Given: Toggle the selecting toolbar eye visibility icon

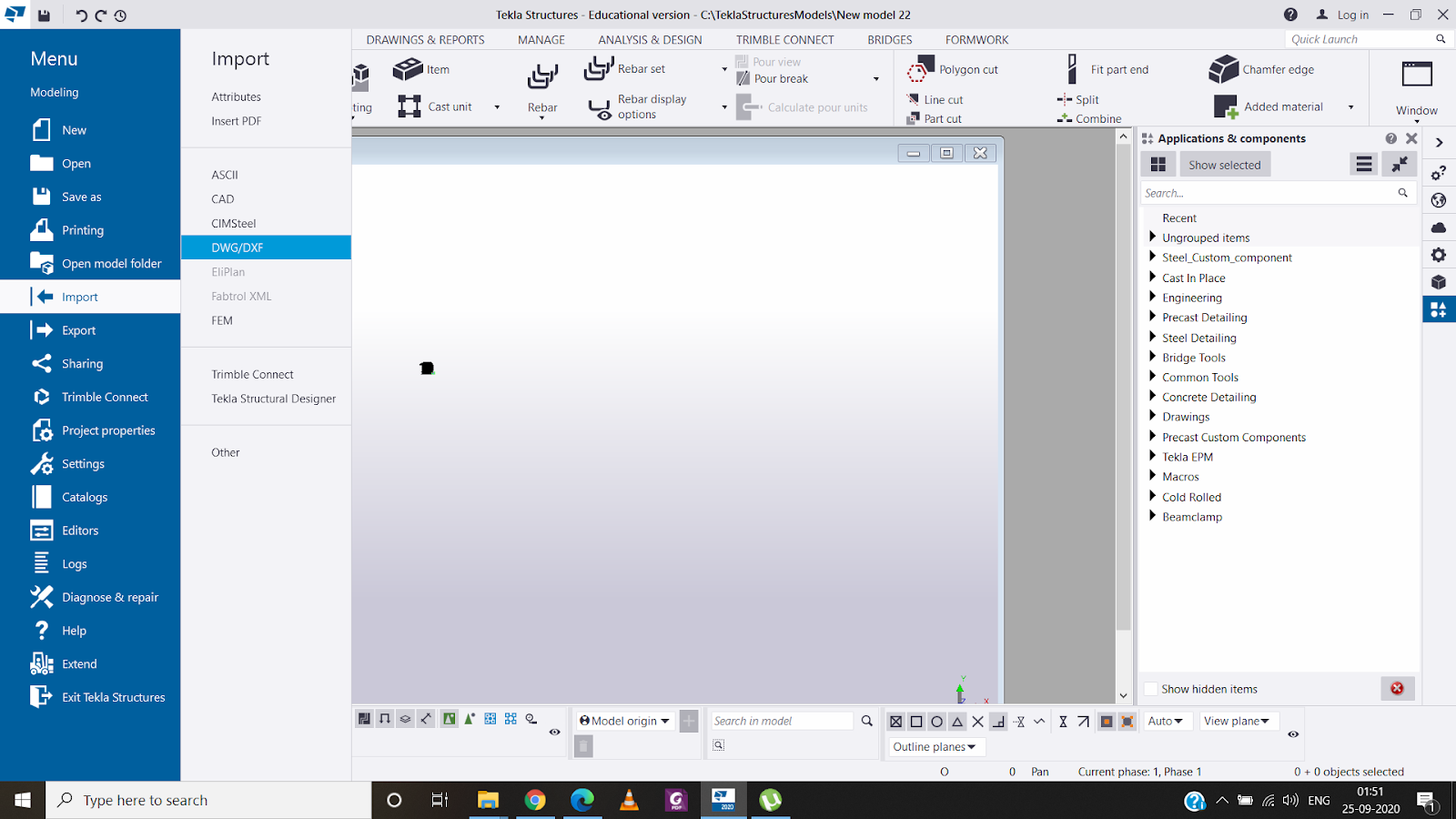Looking at the screenshot, I should pos(554,732).
